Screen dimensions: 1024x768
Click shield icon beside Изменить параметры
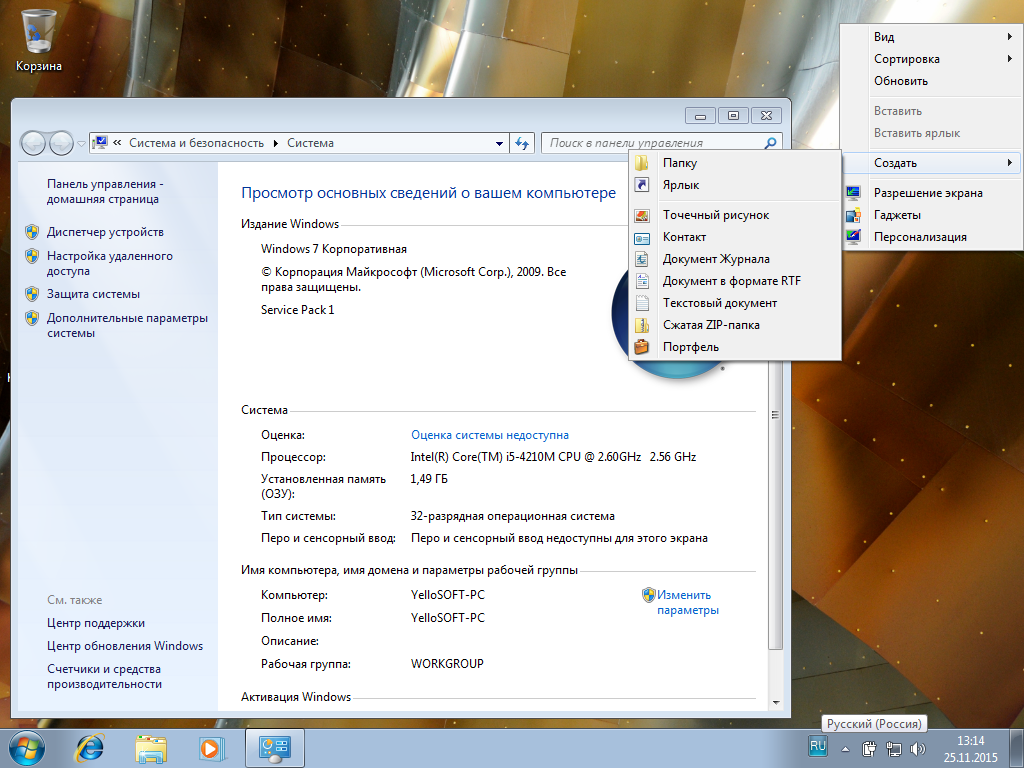pos(648,595)
